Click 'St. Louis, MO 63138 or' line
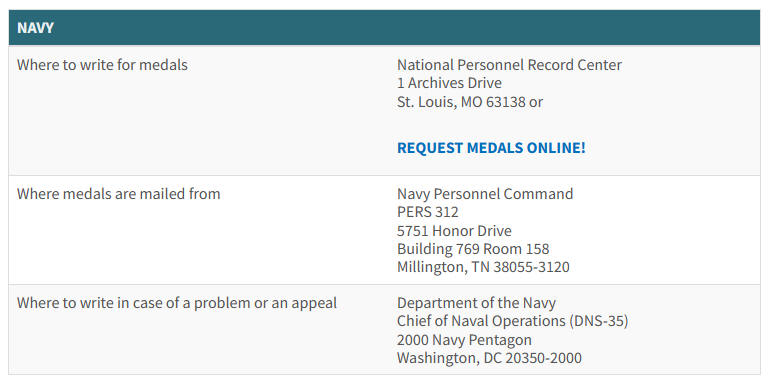The height and width of the screenshot is (383, 774). (x=470, y=102)
